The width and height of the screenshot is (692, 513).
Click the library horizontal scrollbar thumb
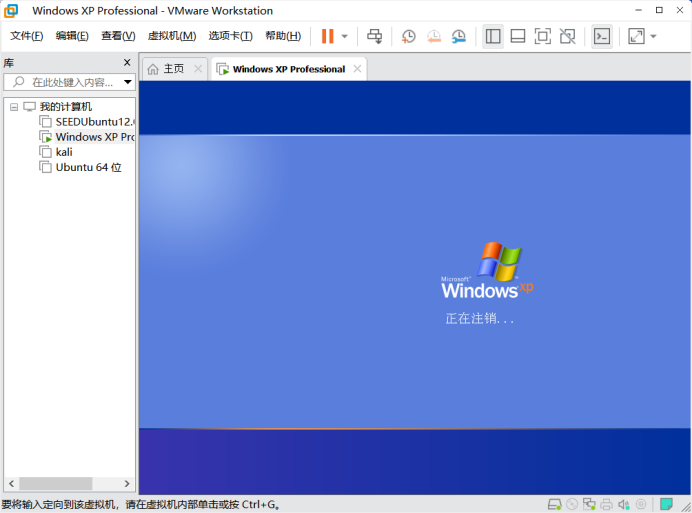click(x=55, y=483)
